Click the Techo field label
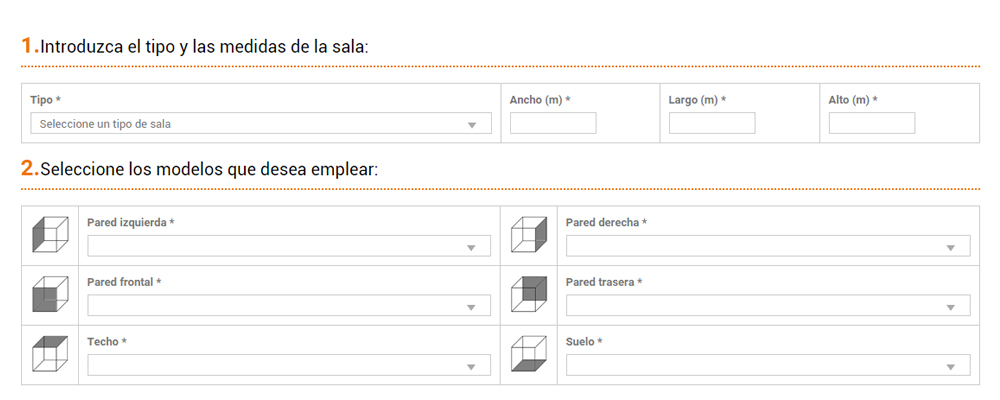Screen dimensions: 1000x400 coord(106,342)
